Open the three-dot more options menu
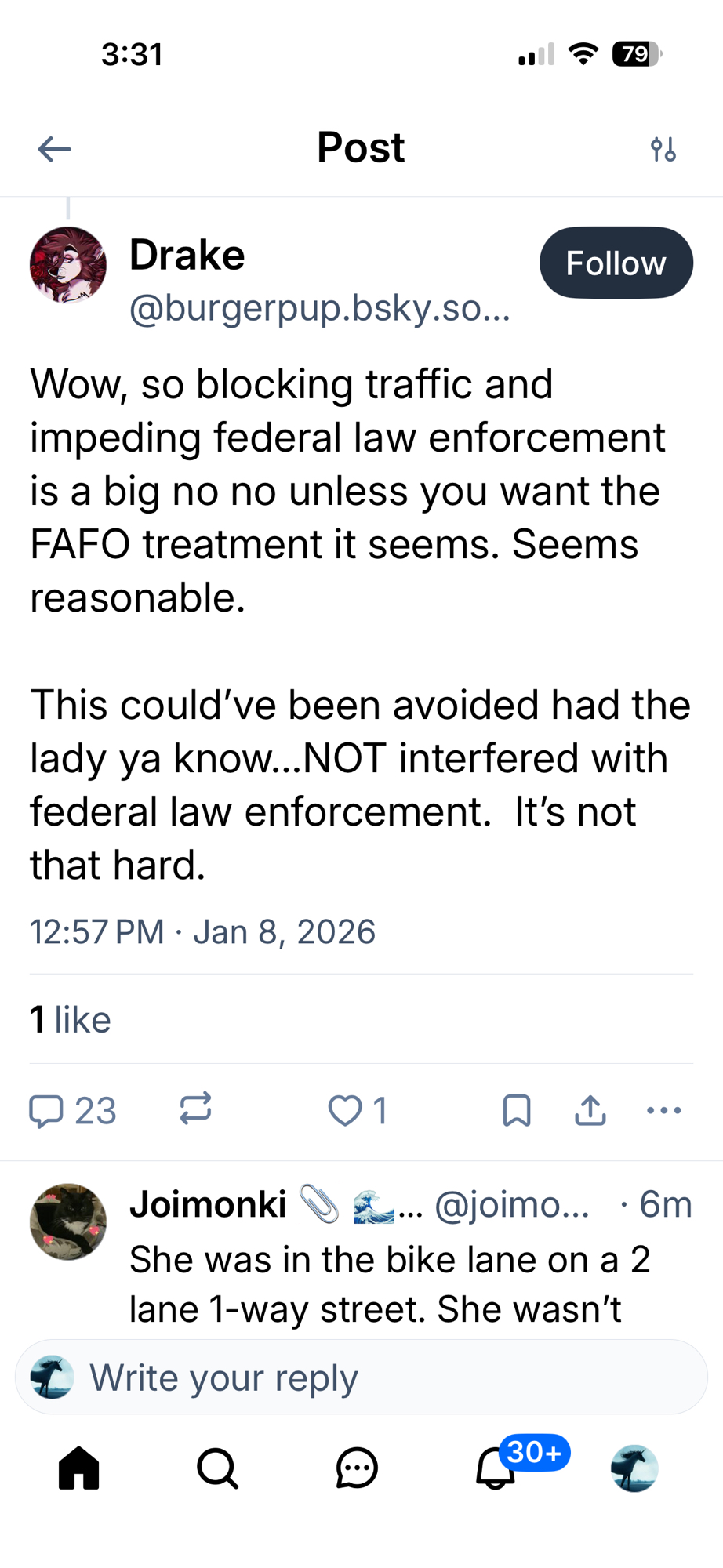The height and width of the screenshot is (1568, 723). tap(663, 1111)
